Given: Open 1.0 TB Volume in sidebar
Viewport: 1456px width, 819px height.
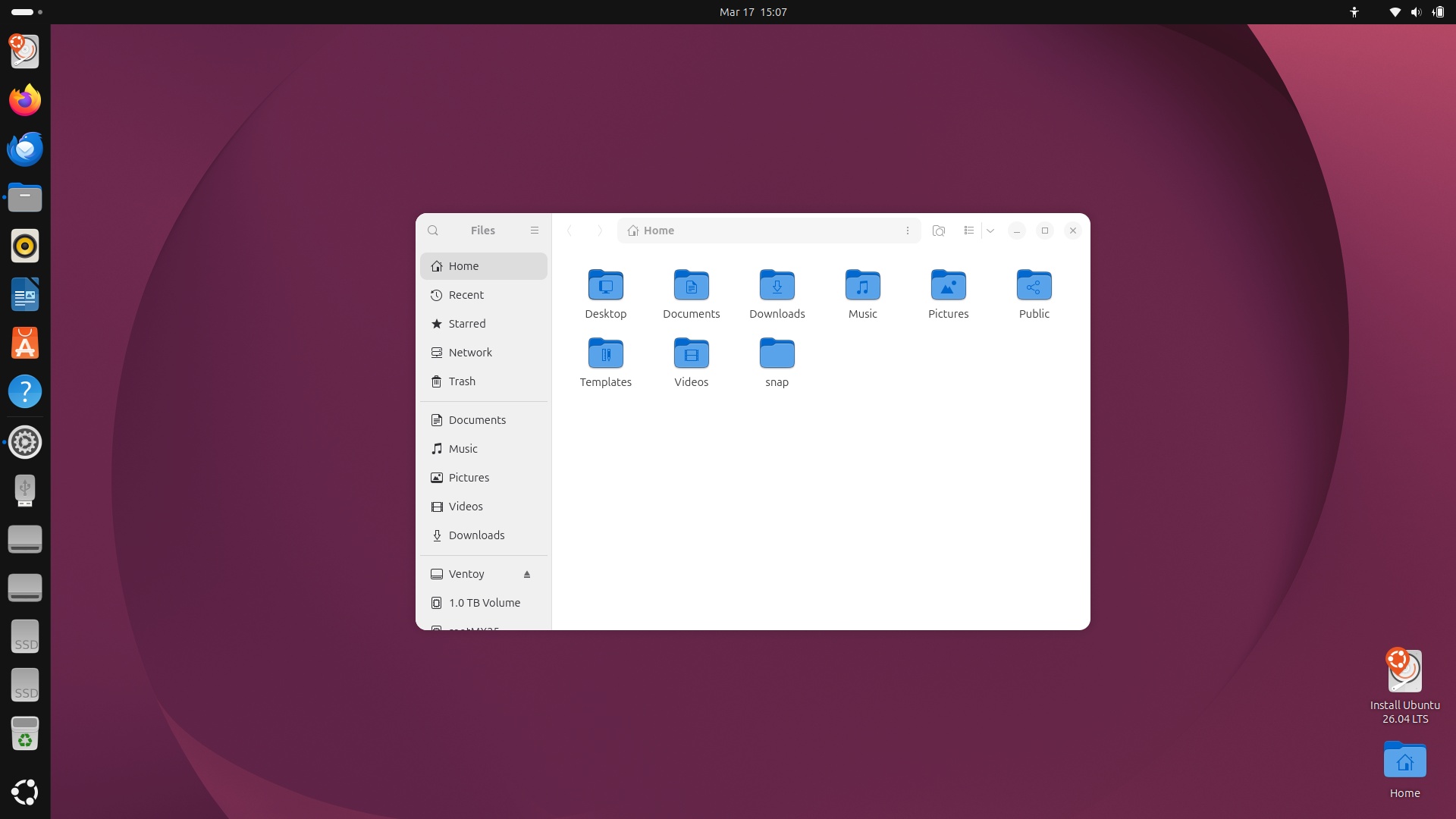Looking at the screenshot, I should pyautogui.click(x=484, y=603).
